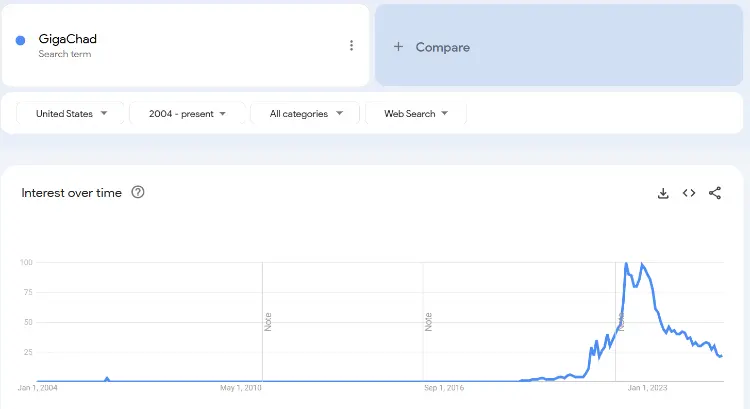This screenshot has width=750, height=409.
Task: Click the Note marker near Sep 2016
Action: point(428,322)
